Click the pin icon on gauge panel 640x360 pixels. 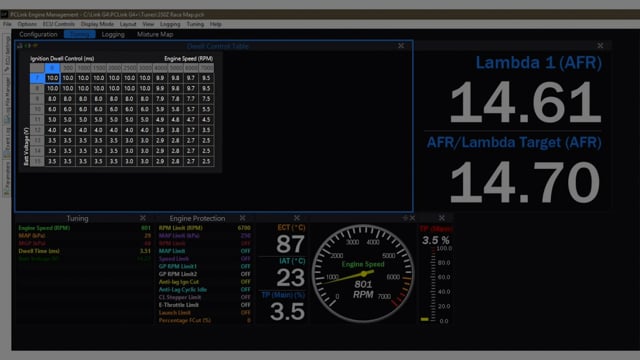(405, 218)
